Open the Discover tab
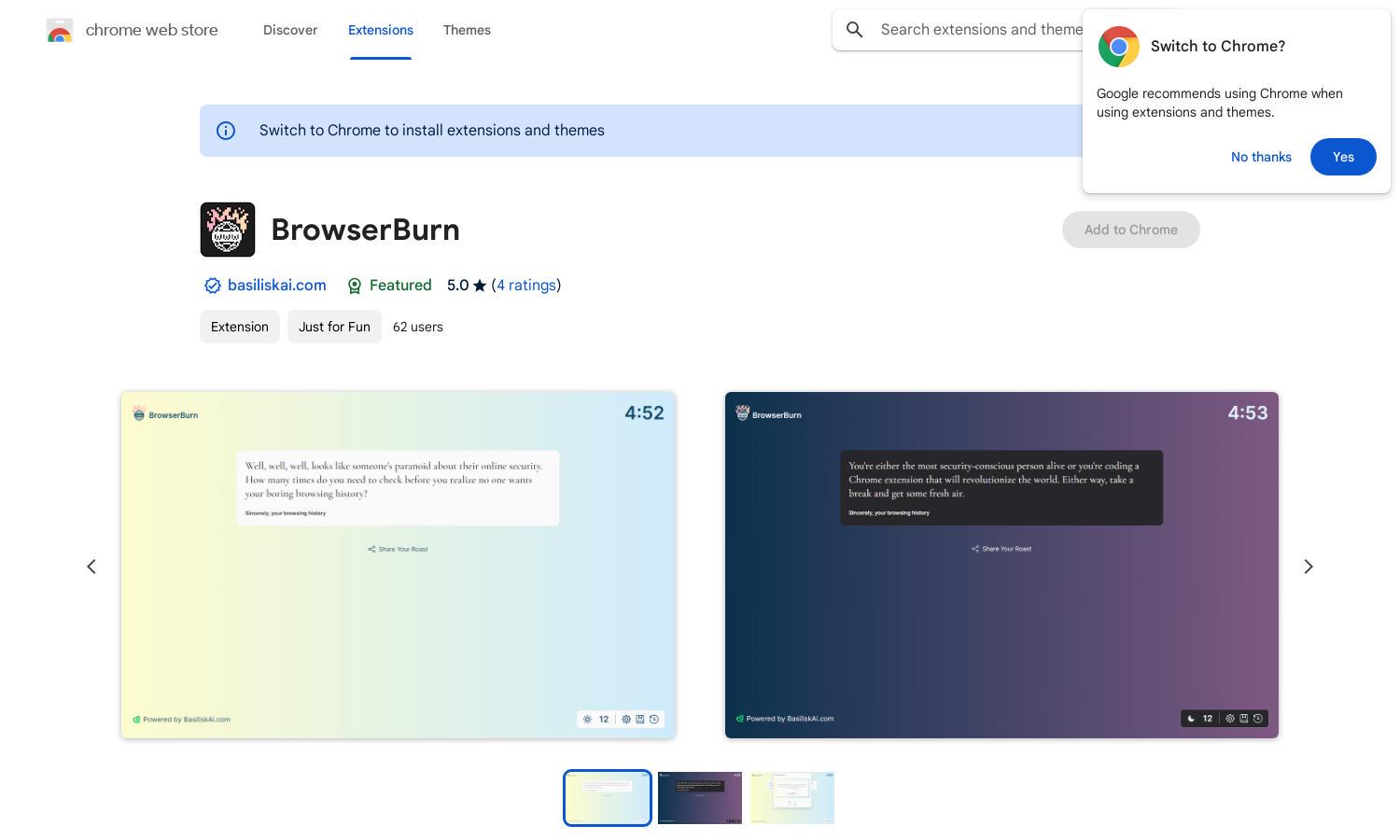Viewport: 1400px width, 840px height. pyautogui.click(x=290, y=30)
